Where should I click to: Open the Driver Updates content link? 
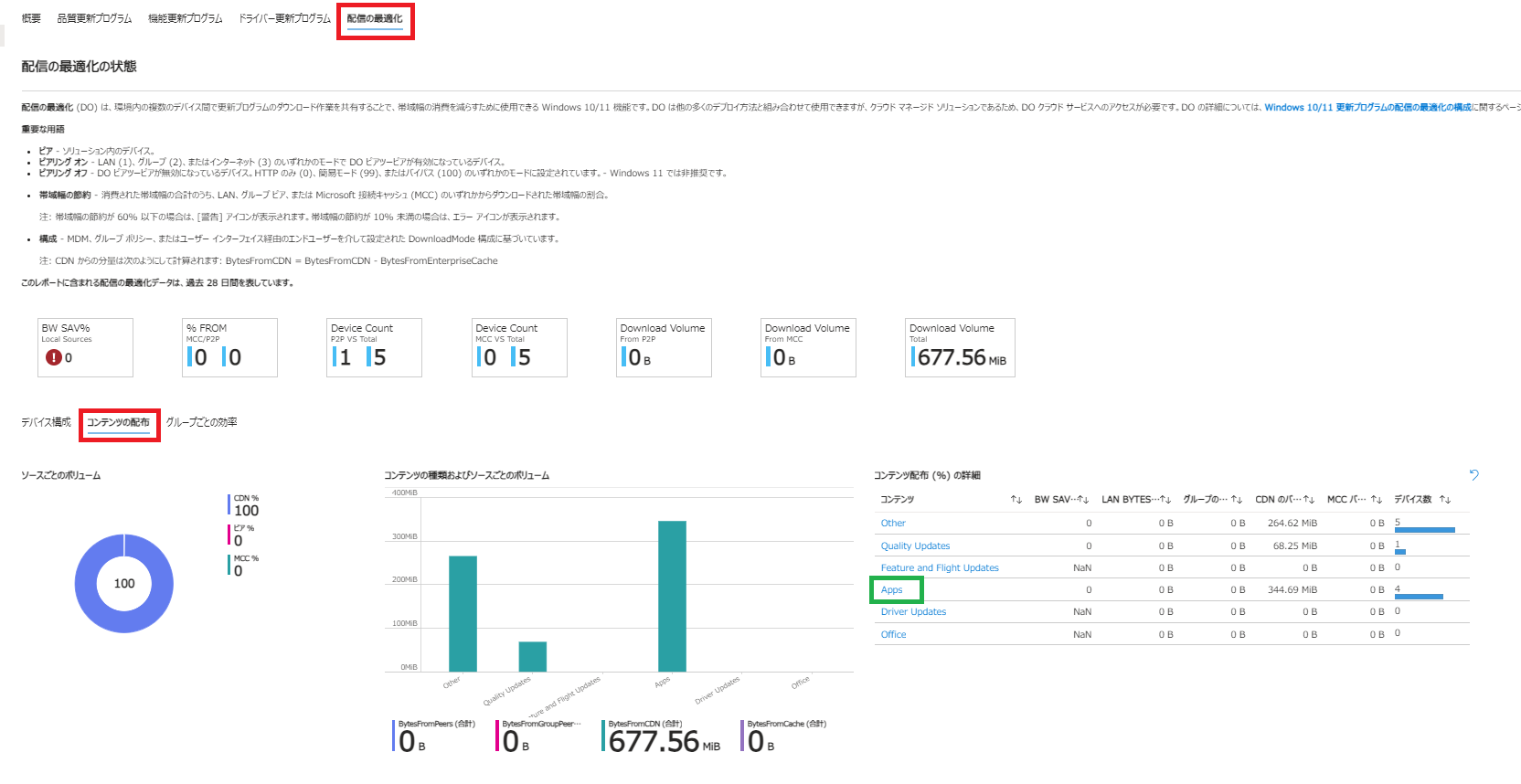tap(913, 612)
